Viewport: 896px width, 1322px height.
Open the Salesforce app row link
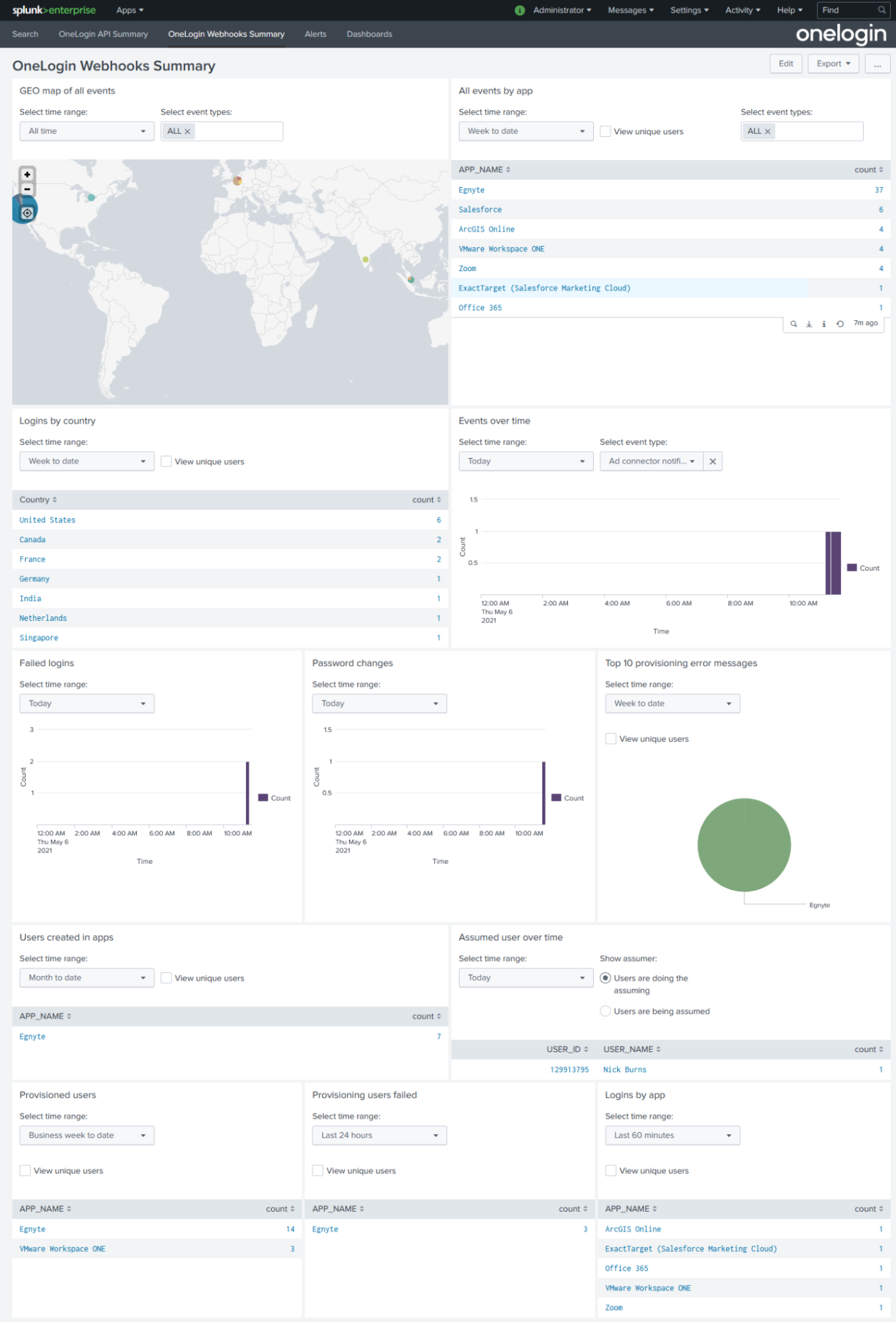480,210
